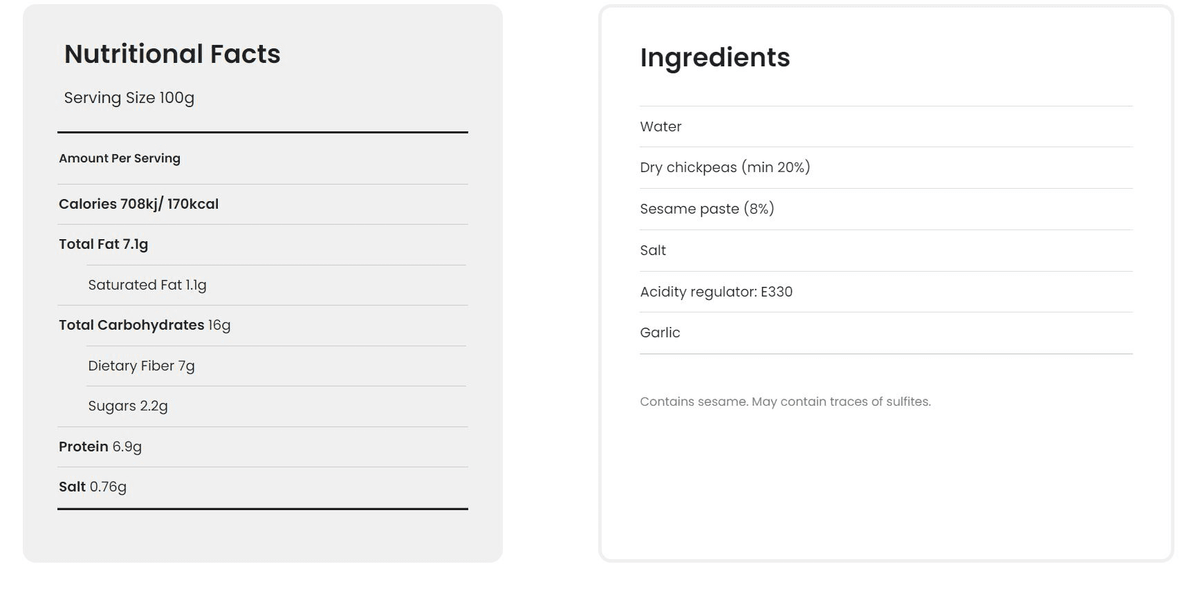Click the word sulfites in allergen note

pyautogui.click(x=908, y=402)
